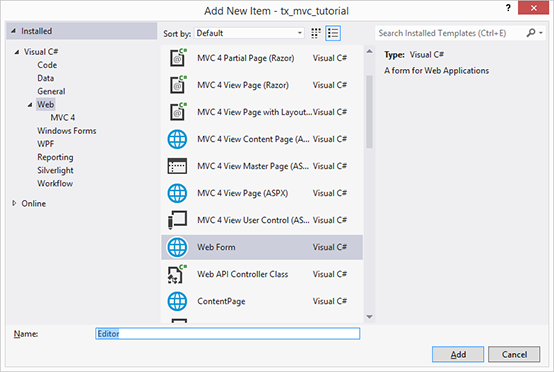Open the search options dropdown arrow
554x372 pixels.
[541, 33]
